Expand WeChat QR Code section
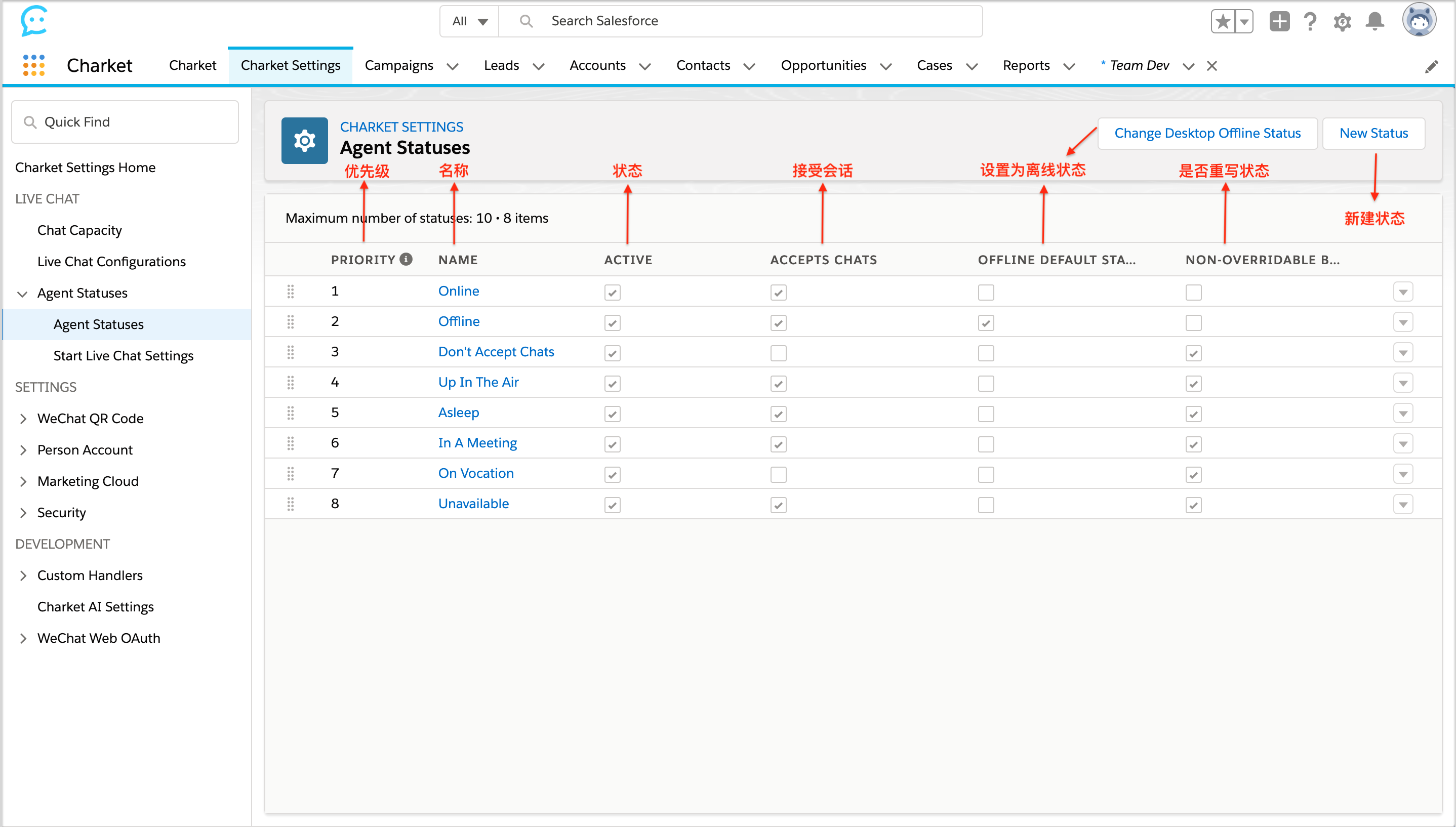 click(23, 419)
